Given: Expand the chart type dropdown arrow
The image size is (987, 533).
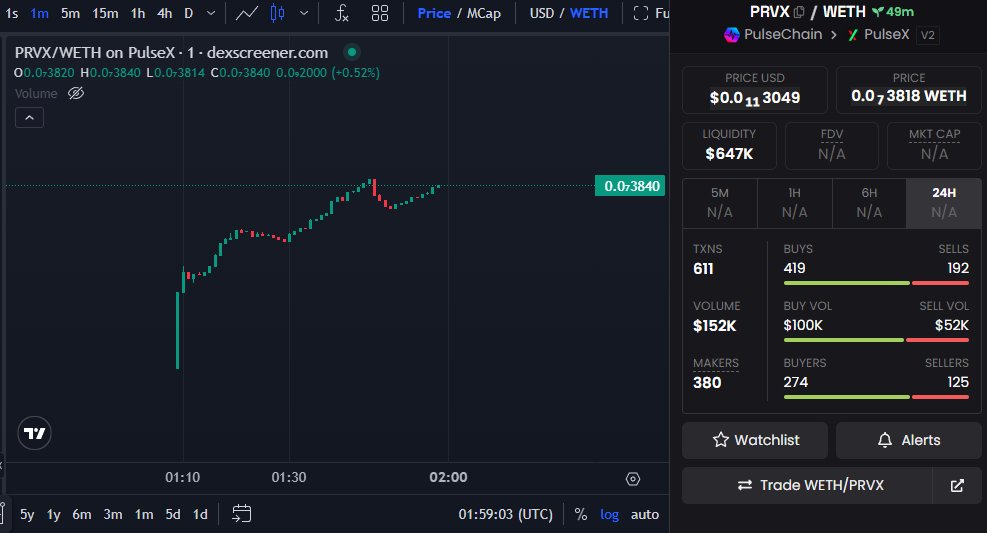Looking at the screenshot, I should 303,13.
